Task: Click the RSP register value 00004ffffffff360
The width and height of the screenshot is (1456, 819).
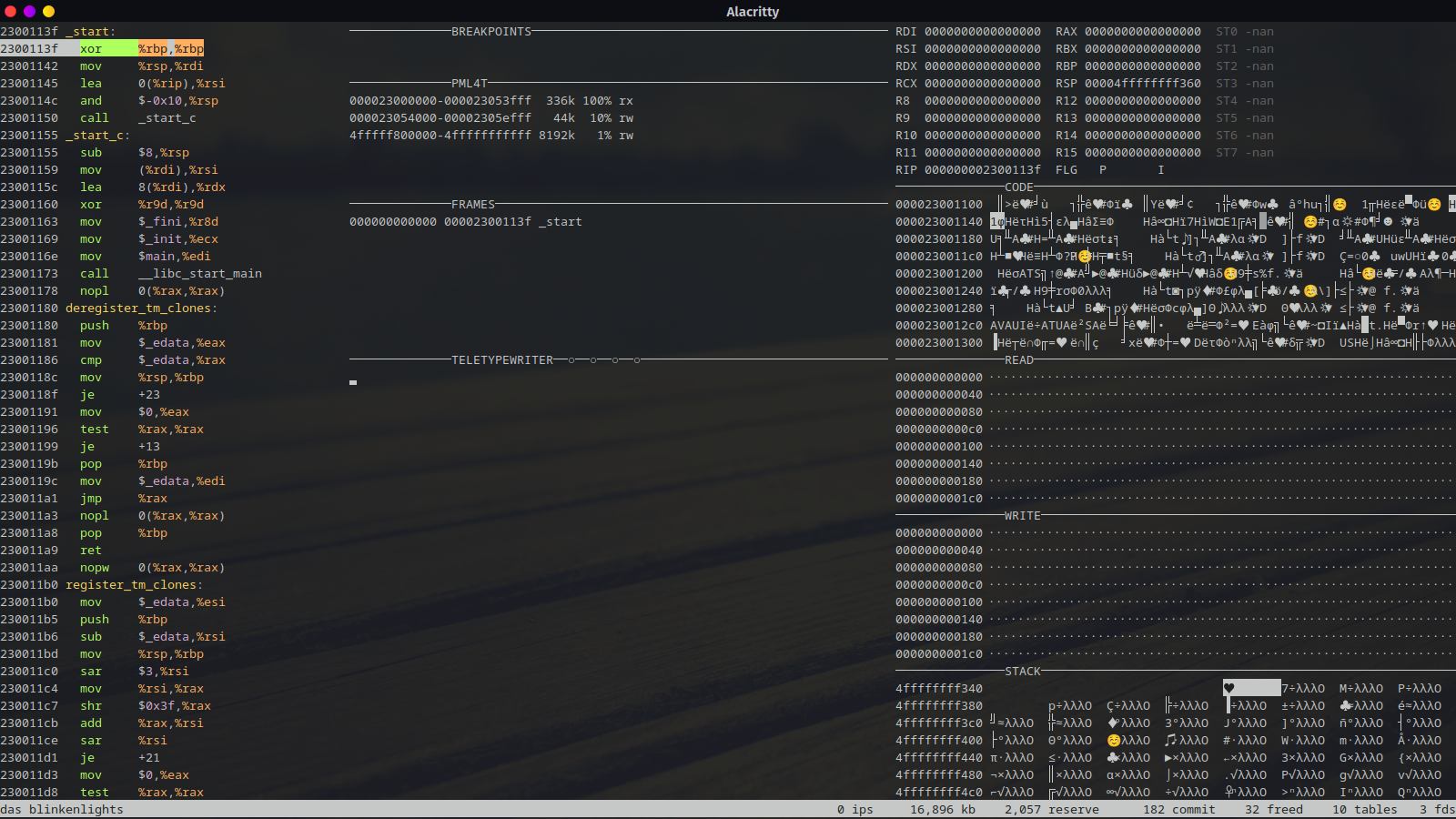Action: [1143, 84]
